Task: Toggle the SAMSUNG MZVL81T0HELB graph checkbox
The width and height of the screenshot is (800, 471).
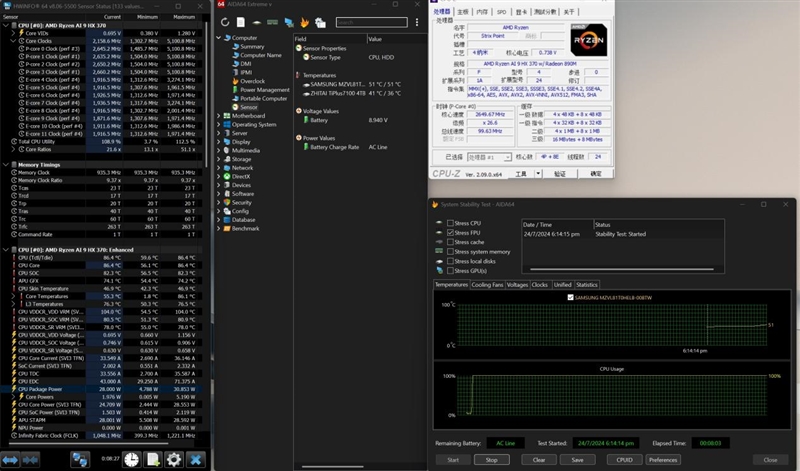Action: [570, 298]
